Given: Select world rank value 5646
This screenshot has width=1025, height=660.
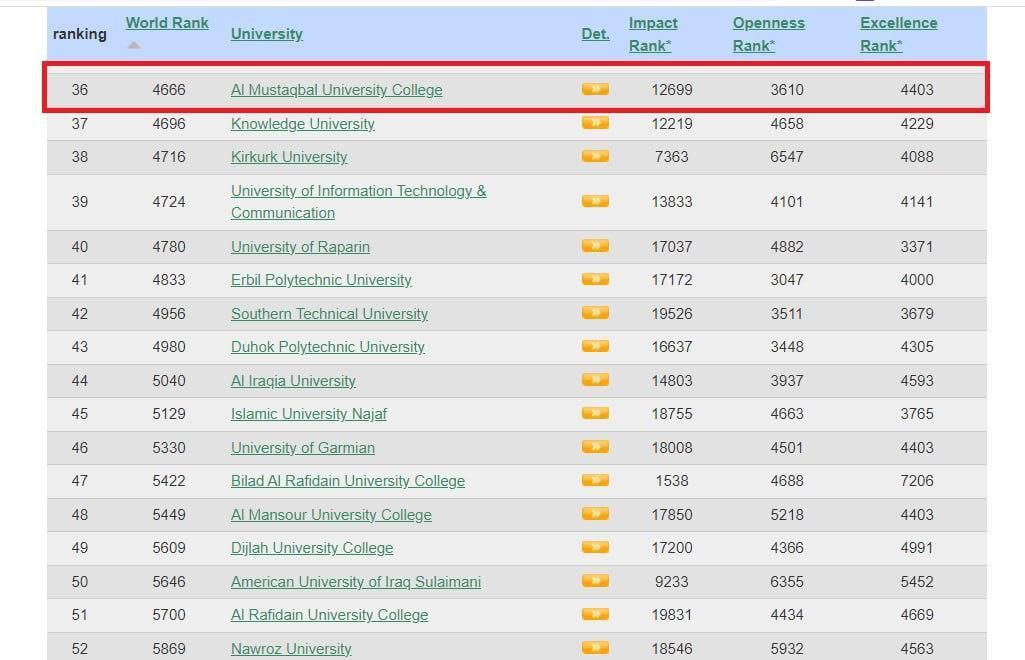Looking at the screenshot, I should pyautogui.click(x=169, y=582).
